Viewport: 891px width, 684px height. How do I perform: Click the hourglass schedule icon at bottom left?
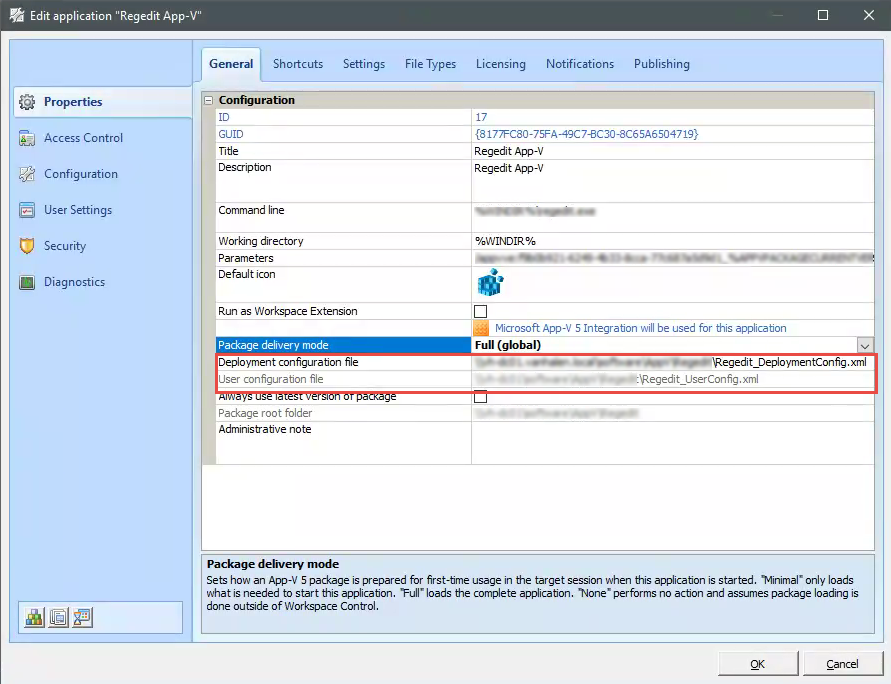81,617
